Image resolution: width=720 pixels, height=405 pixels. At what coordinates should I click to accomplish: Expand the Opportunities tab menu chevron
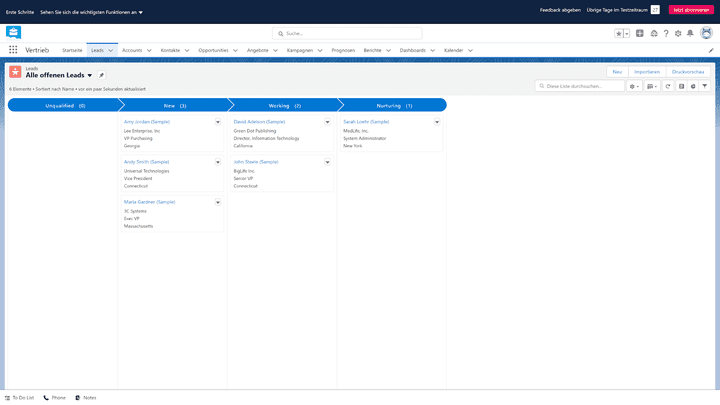tap(235, 51)
